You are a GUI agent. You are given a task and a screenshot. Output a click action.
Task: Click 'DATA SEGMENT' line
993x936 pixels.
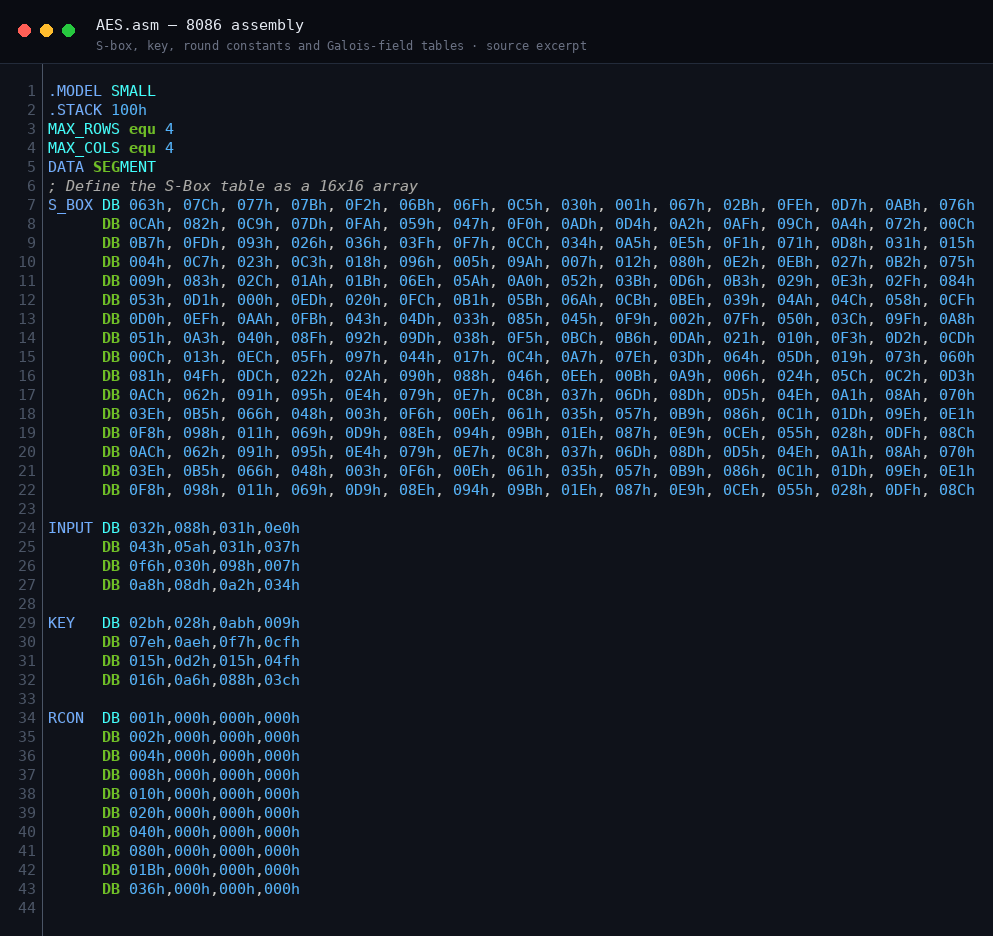pos(102,167)
